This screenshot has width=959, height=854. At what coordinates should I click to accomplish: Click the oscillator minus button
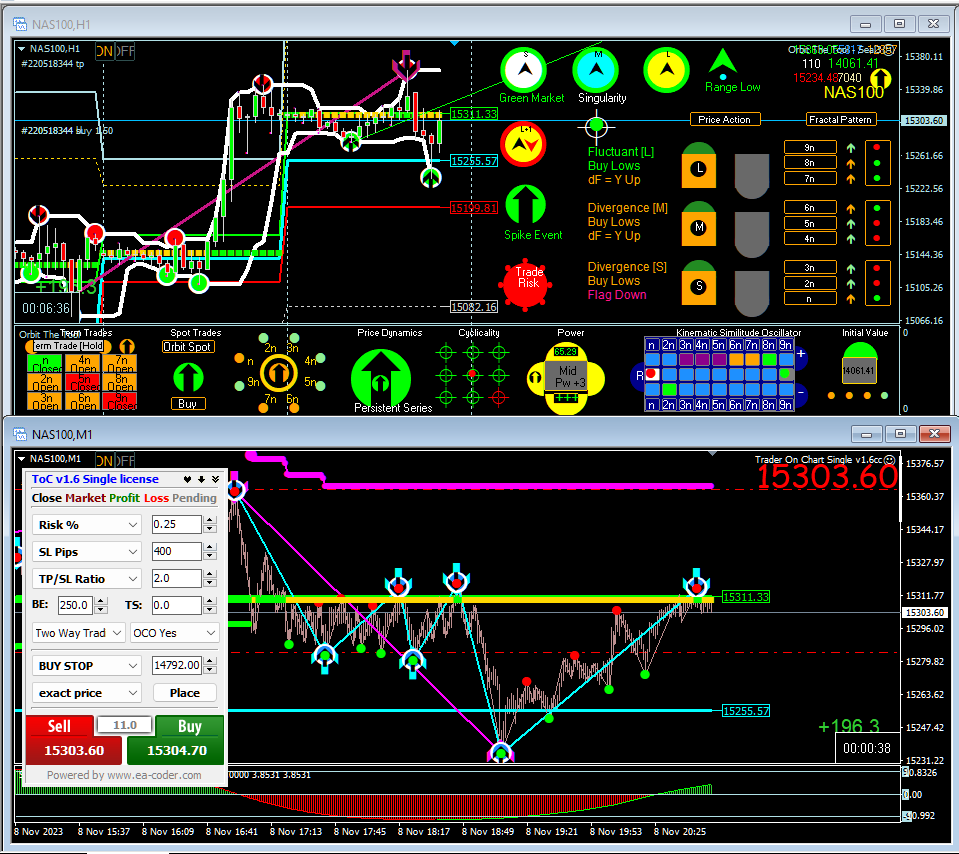(801, 392)
